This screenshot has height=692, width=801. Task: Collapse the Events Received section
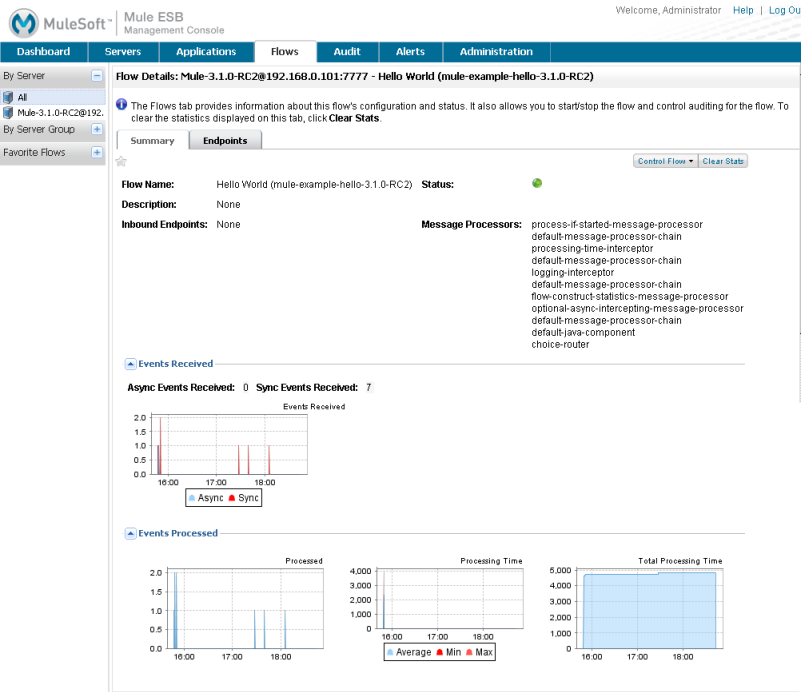coord(130,364)
